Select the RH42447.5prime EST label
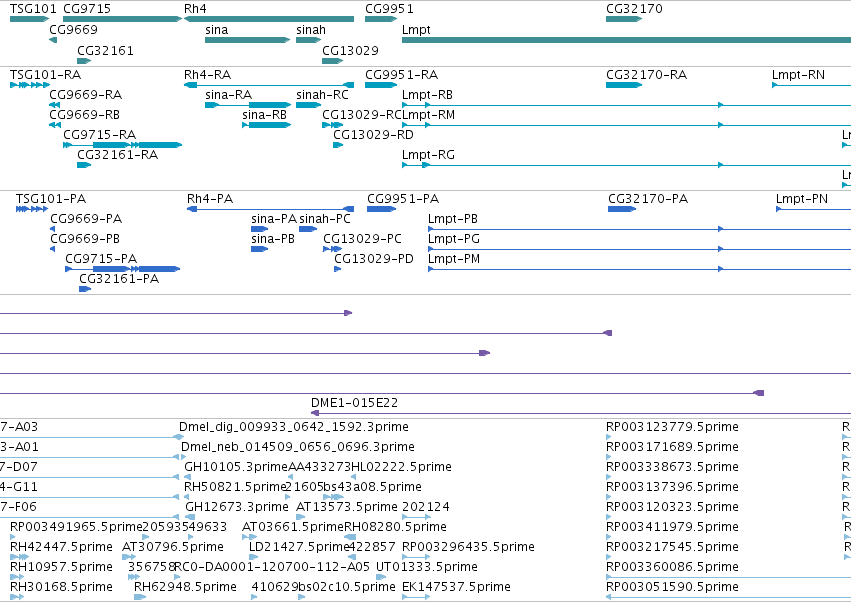 [61, 547]
